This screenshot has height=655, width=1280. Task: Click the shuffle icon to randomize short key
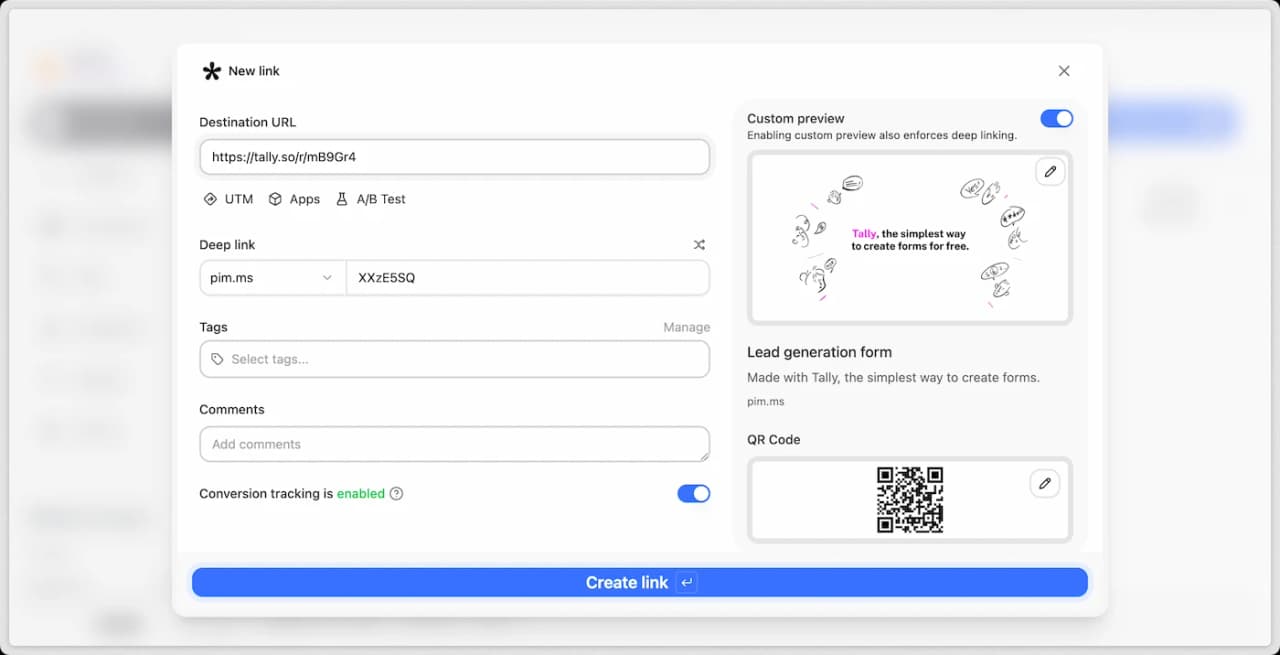click(x=699, y=245)
